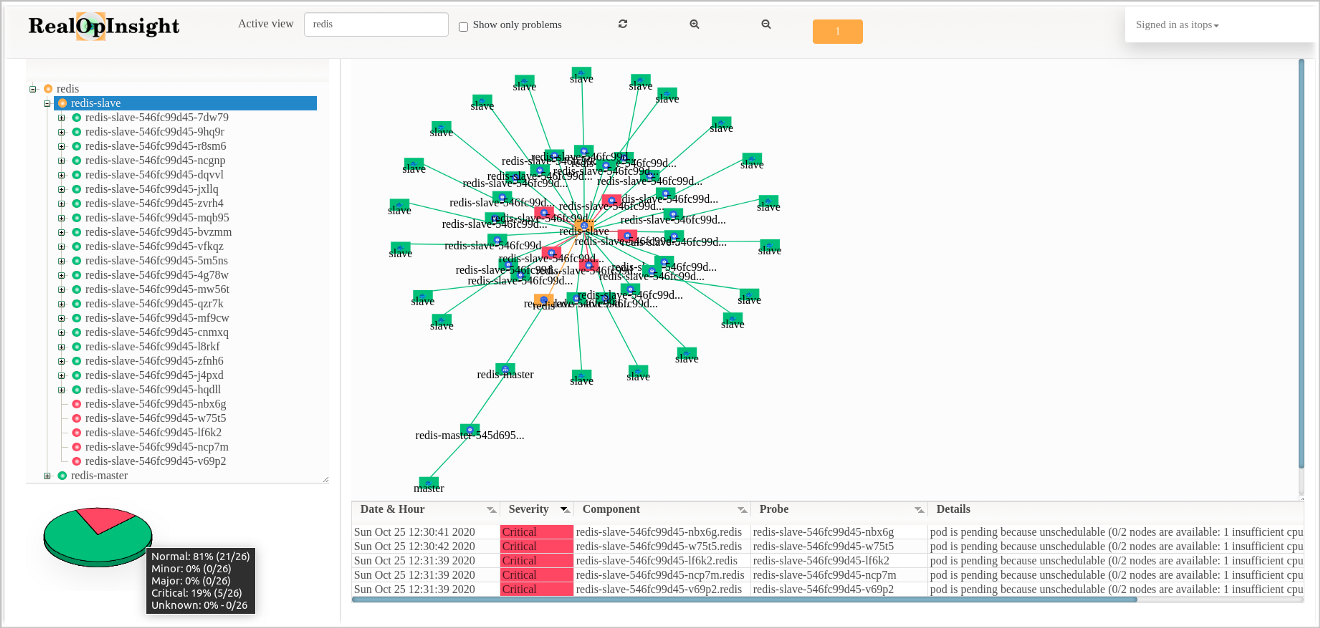Expand redis-slave-546fc99d45-vfkqz tree node
Image resolution: width=1320 pixels, height=628 pixels.
click(61, 246)
